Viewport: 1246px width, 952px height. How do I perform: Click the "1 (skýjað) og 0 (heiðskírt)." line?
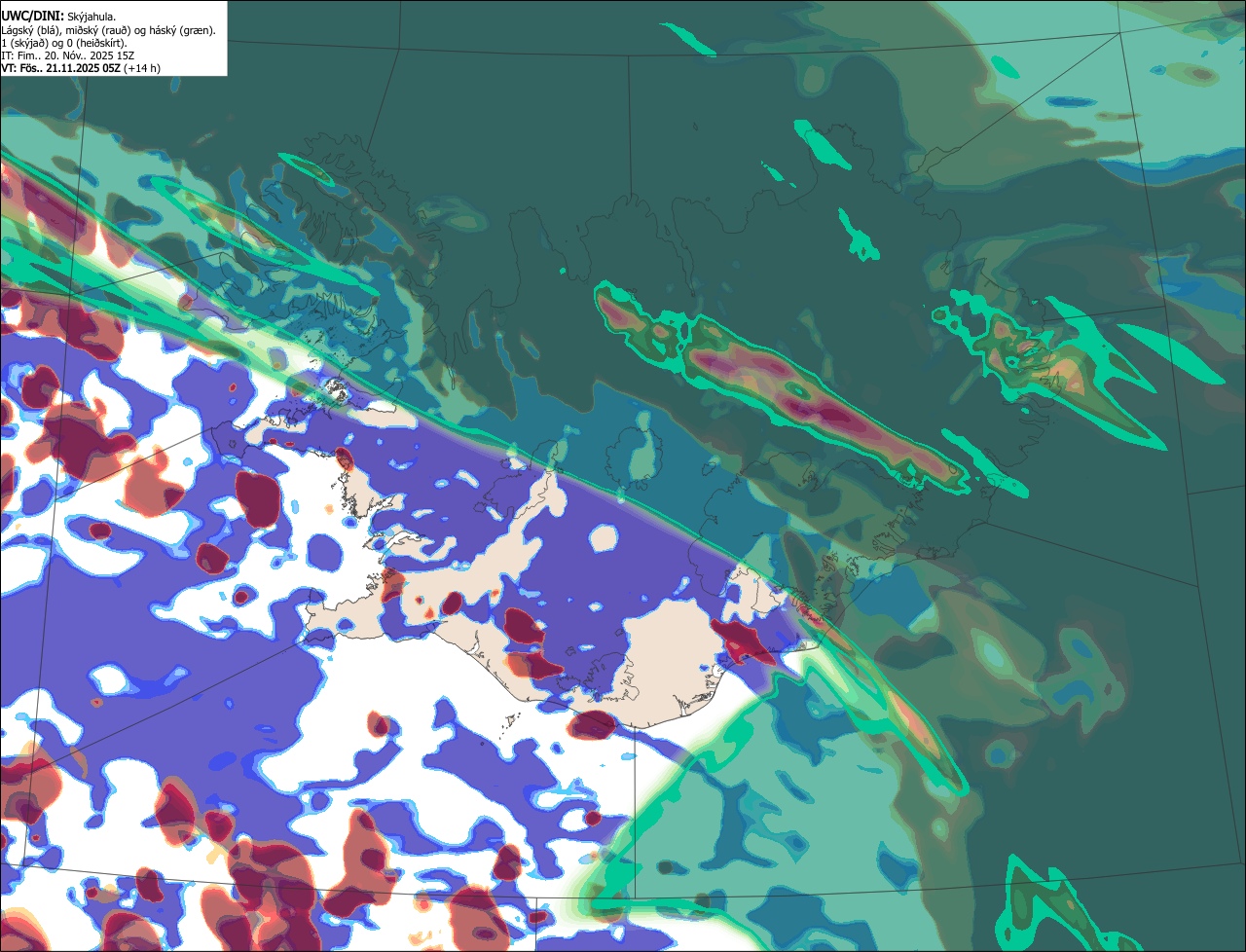pos(64,43)
